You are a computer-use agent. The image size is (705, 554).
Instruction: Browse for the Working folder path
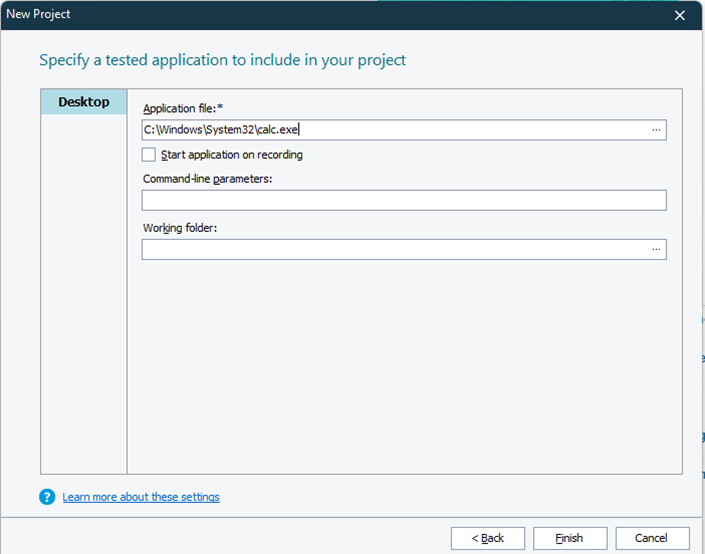[656, 249]
